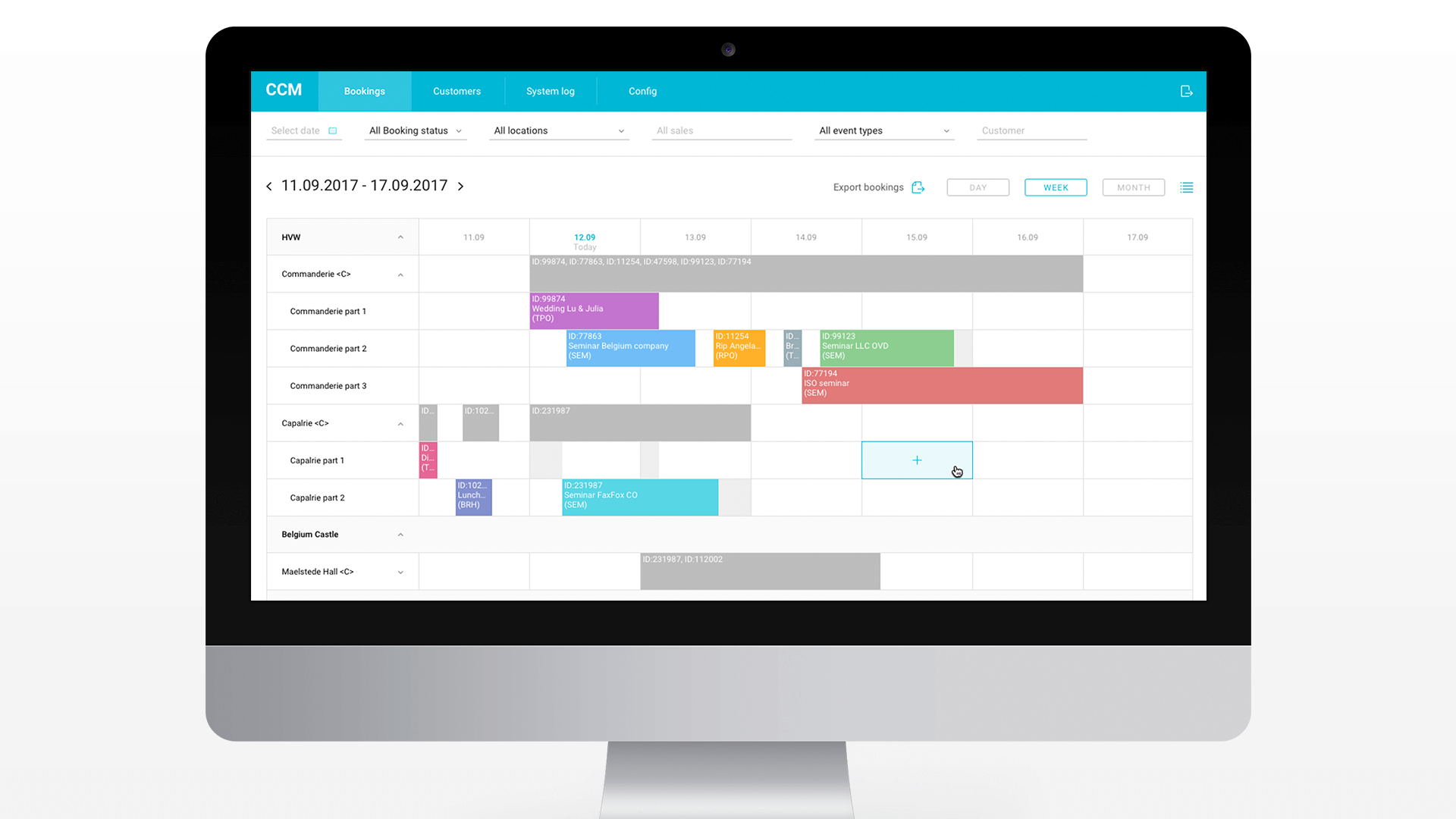Navigate to next week arrow

[x=460, y=185]
